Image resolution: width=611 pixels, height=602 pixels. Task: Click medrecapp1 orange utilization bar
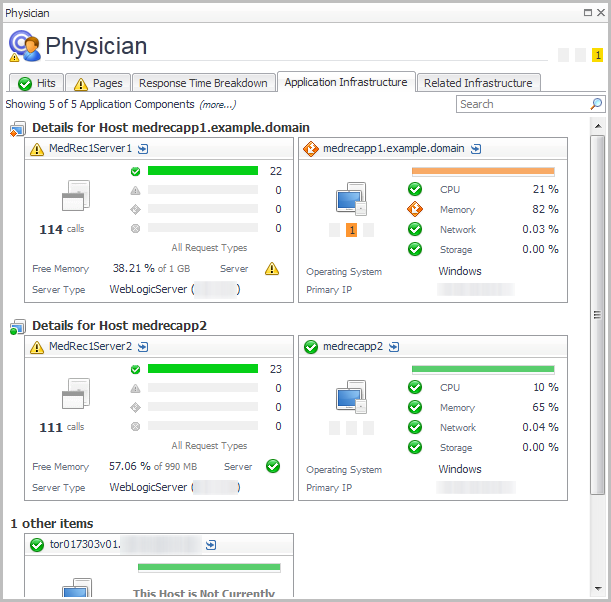483,171
